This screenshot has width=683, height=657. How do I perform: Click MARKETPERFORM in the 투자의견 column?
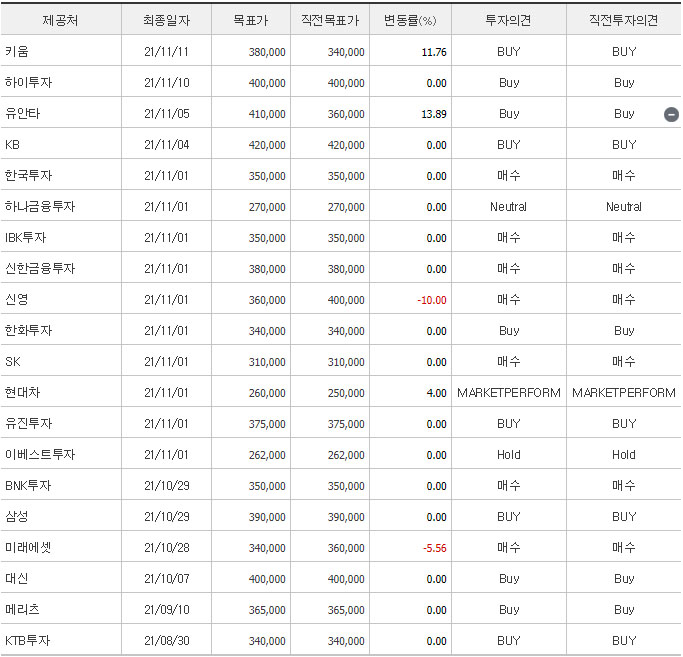tap(509, 393)
